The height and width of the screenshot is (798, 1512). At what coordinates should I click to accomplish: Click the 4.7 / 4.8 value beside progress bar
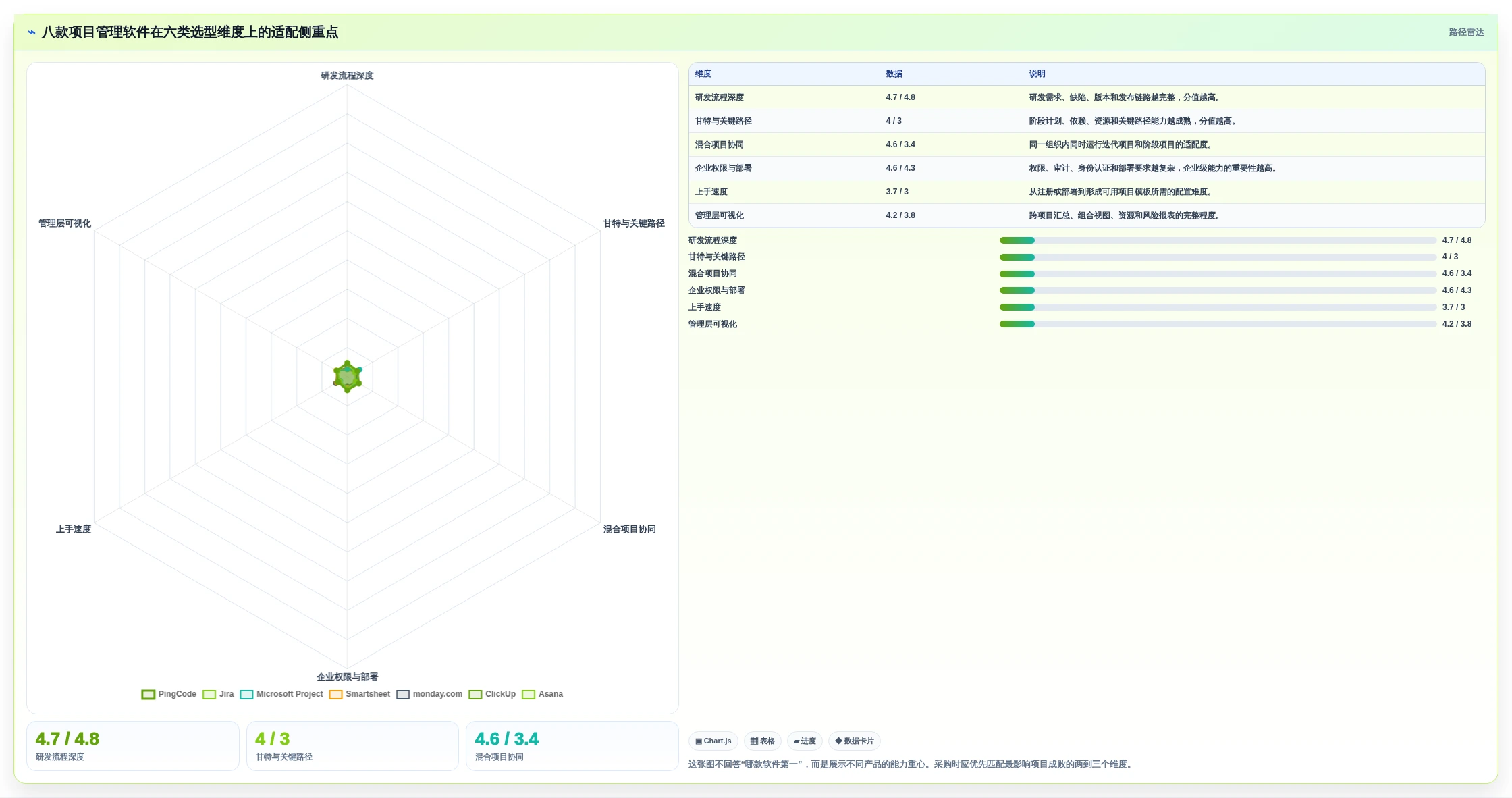pos(1457,240)
